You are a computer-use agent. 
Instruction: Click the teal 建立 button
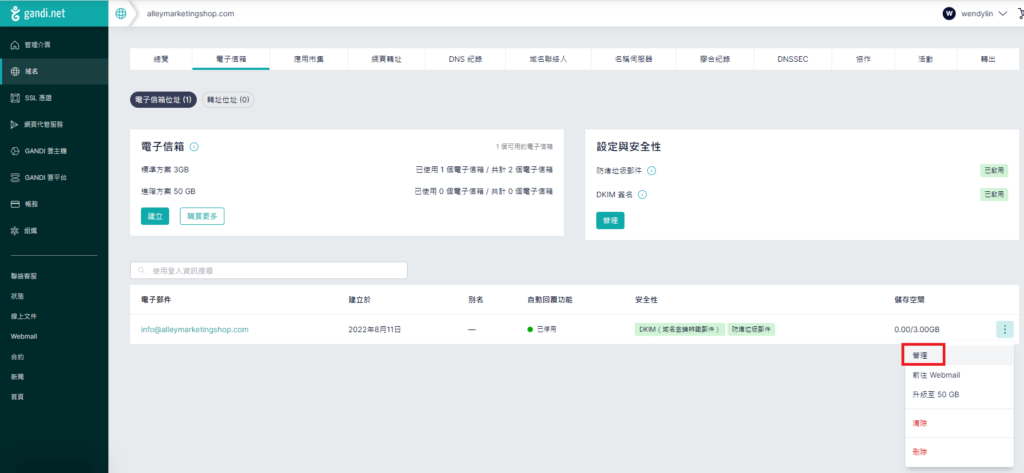pyautogui.click(x=155, y=216)
